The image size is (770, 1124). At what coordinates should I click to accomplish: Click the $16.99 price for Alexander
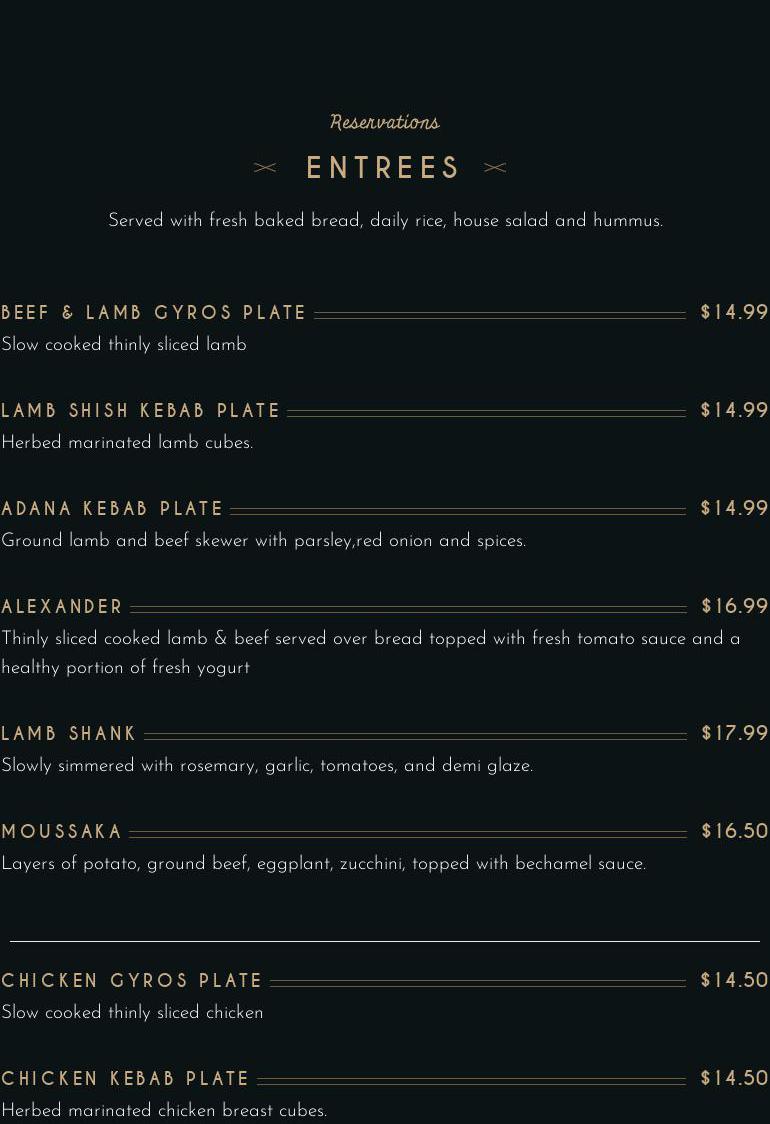tap(735, 607)
